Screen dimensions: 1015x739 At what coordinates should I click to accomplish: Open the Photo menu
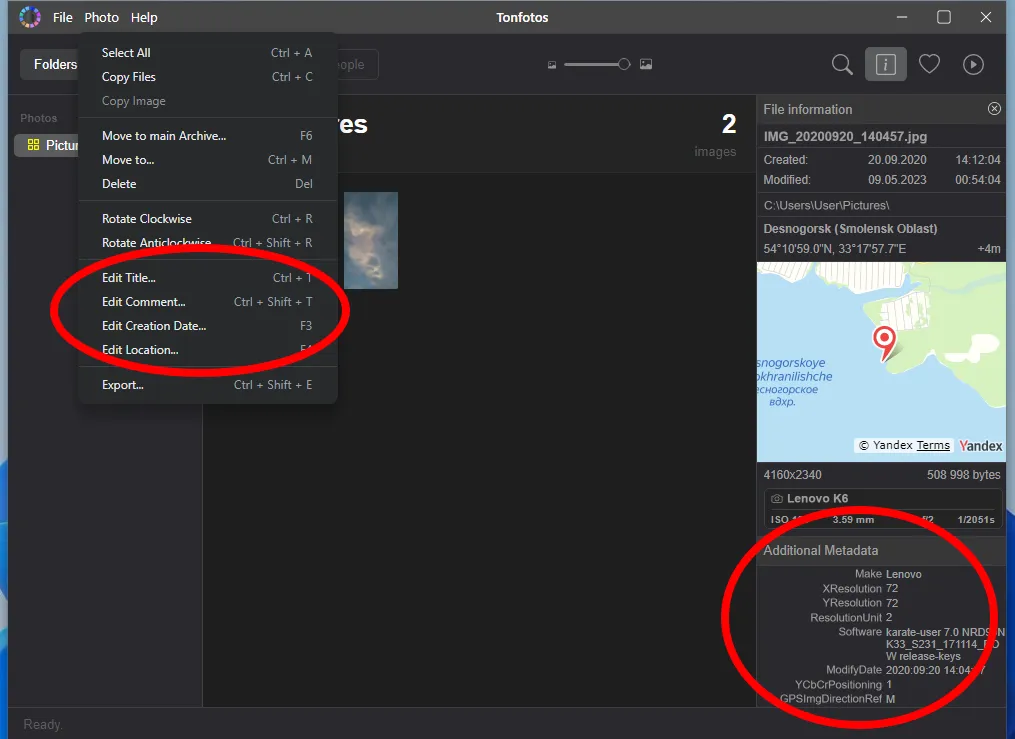[102, 17]
